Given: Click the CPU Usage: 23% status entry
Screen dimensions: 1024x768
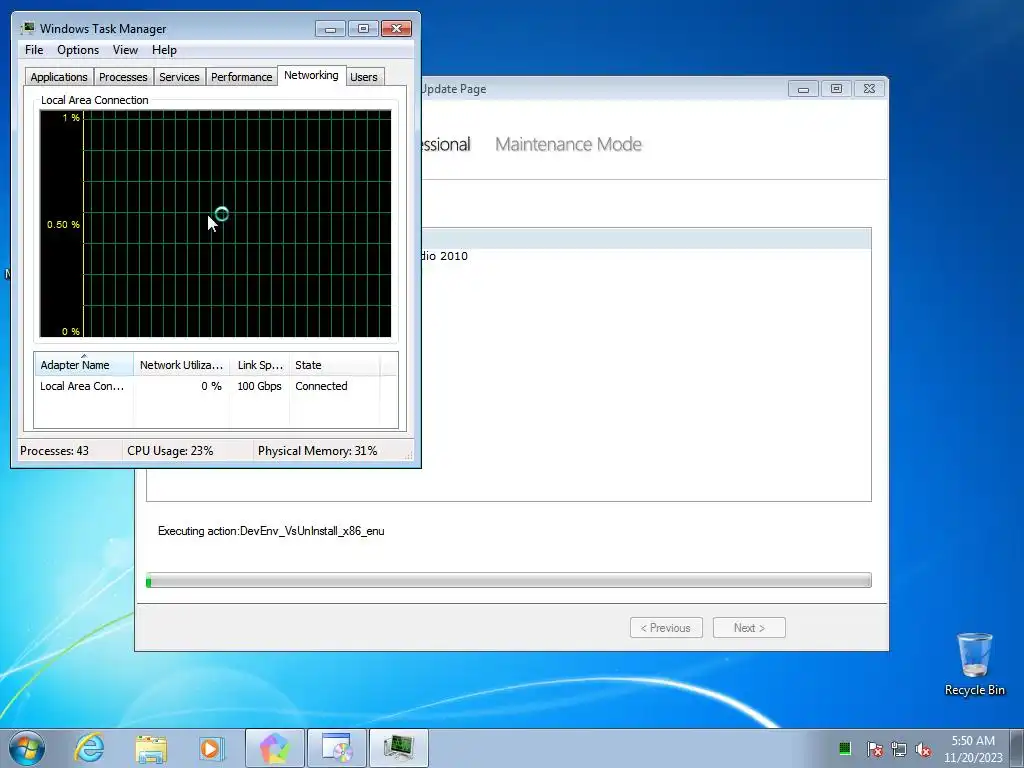Looking at the screenshot, I should (170, 451).
